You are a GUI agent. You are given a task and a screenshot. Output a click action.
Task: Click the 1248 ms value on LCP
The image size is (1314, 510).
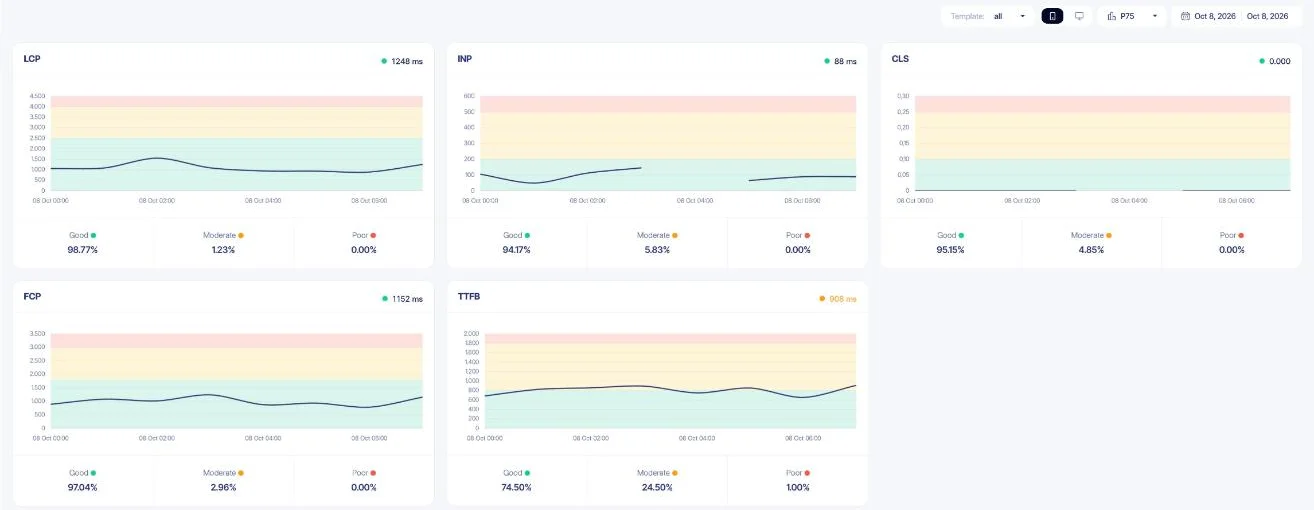(407, 61)
